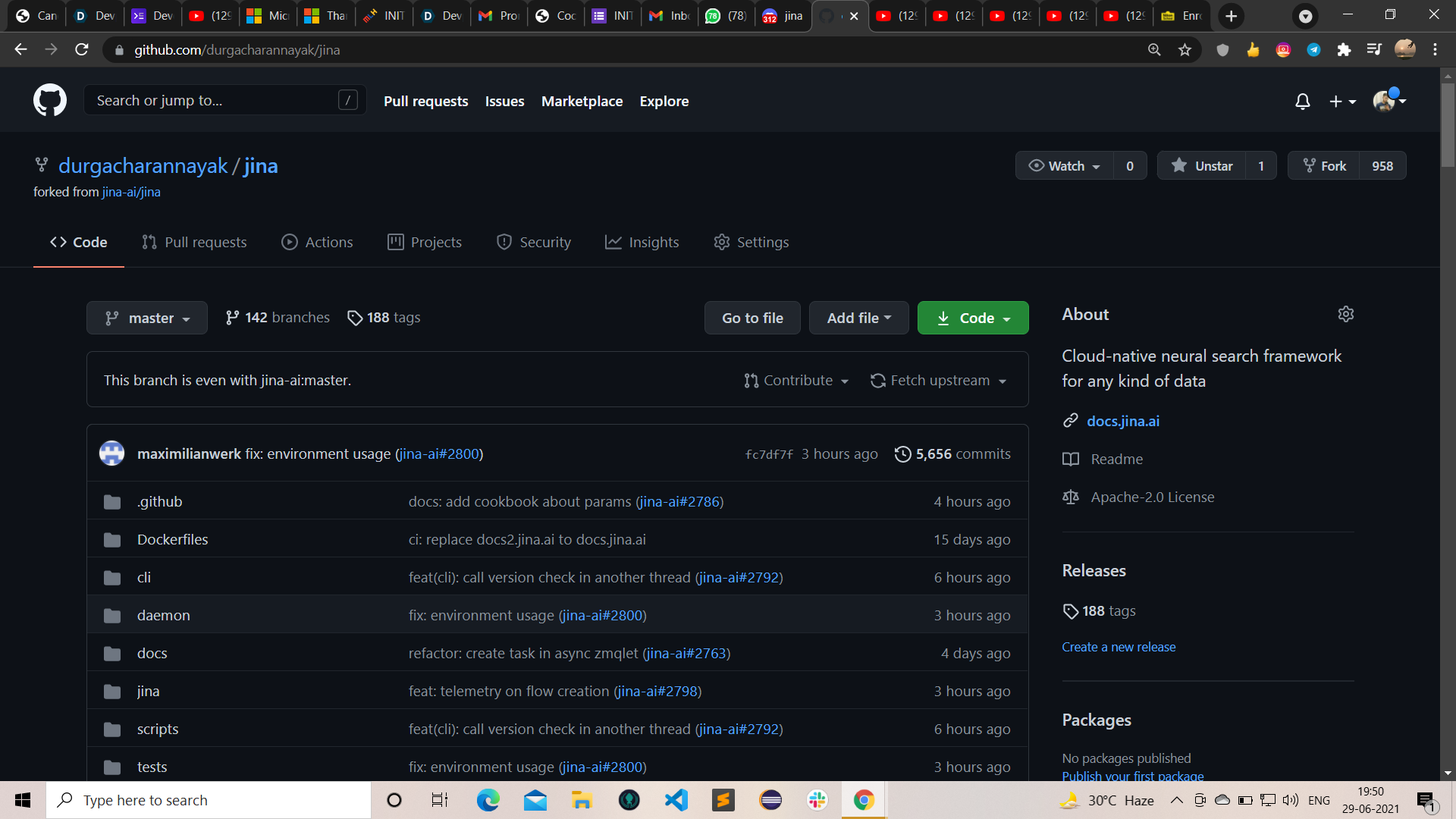Expand the green Code dropdown
The image size is (1456, 819).
coord(973,318)
